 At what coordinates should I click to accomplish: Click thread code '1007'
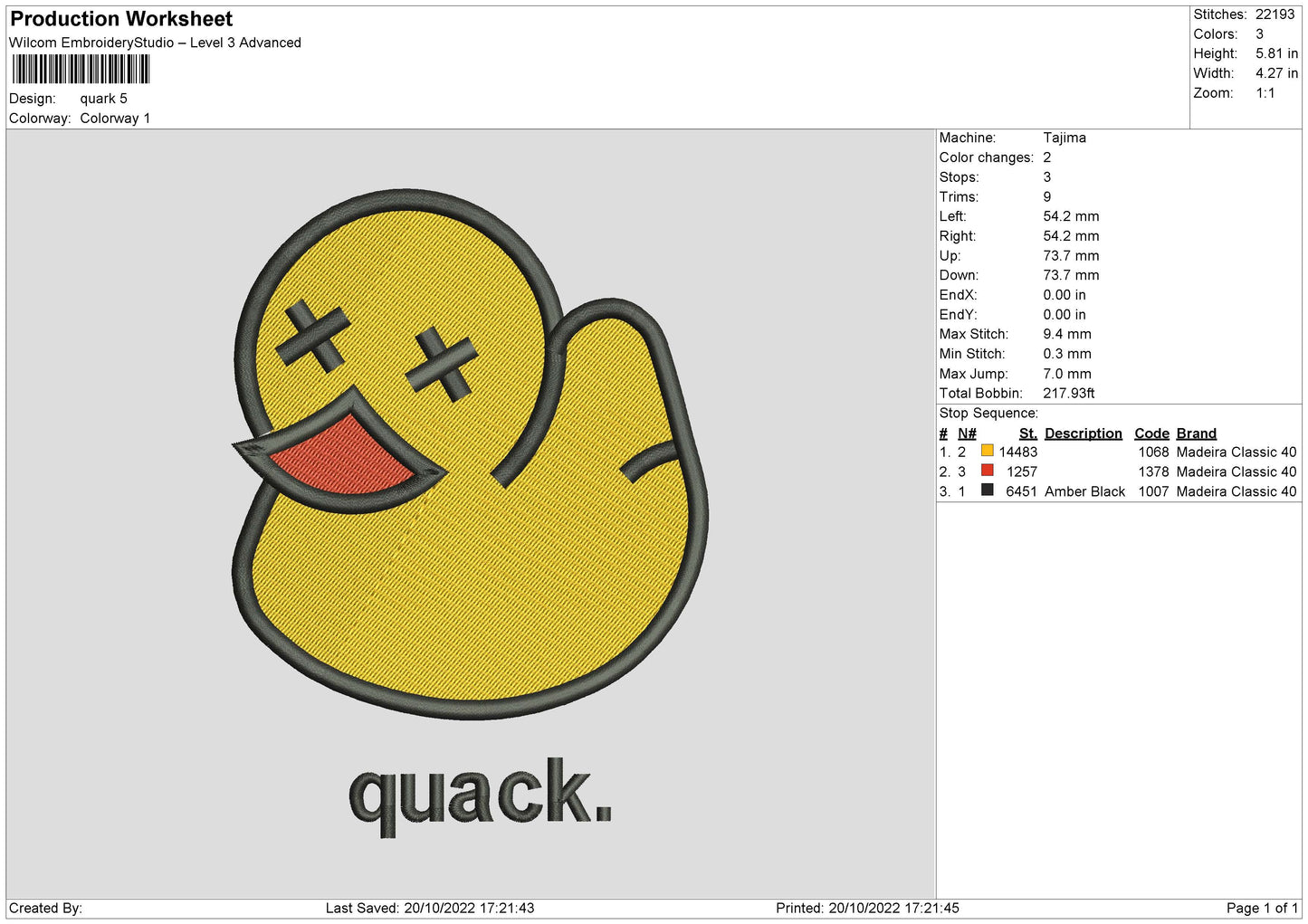[1154, 491]
